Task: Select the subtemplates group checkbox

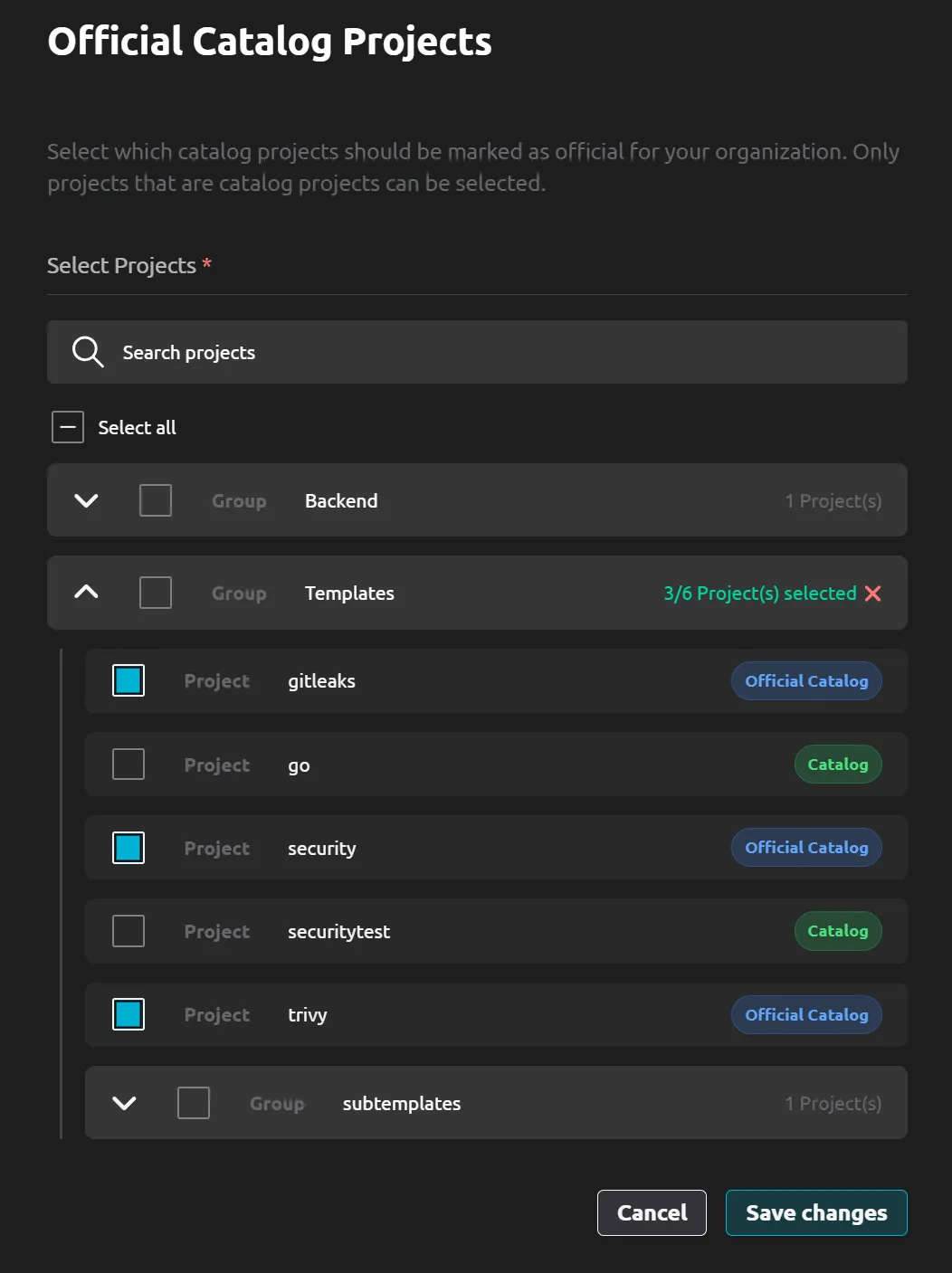Action: (x=193, y=1103)
